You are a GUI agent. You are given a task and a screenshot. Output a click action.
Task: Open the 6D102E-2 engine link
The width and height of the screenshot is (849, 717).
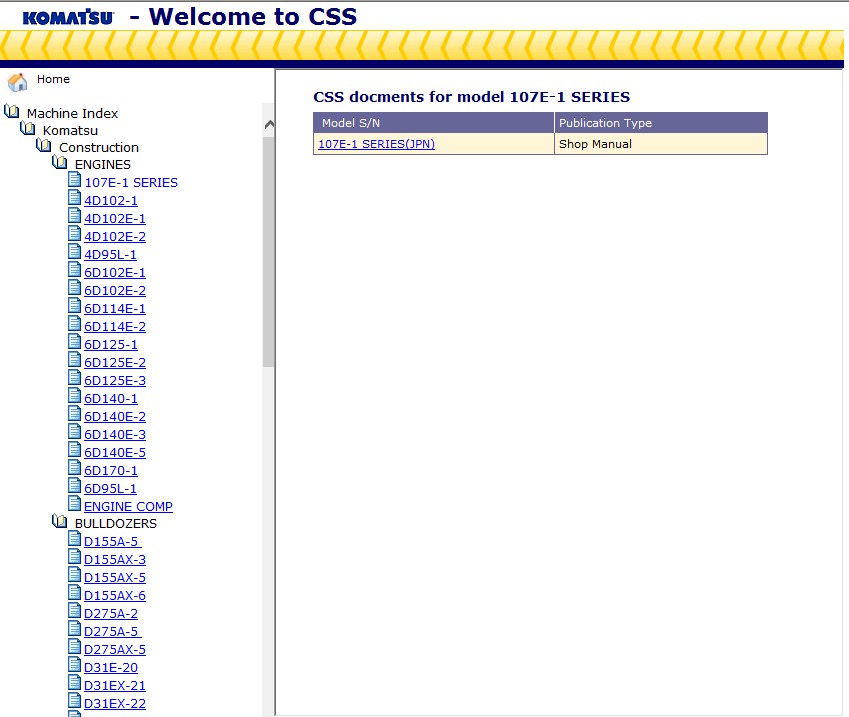pyautogui.click(x=115, y=290)
